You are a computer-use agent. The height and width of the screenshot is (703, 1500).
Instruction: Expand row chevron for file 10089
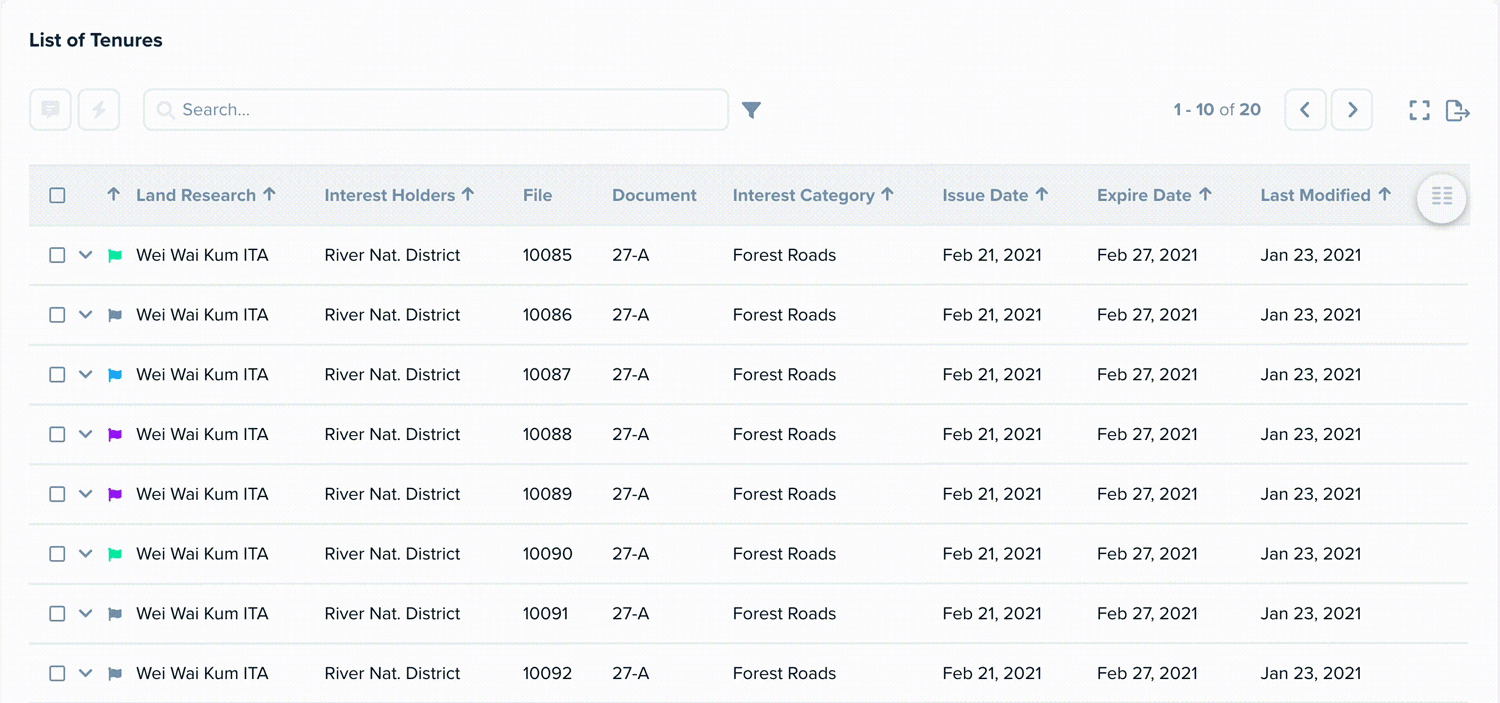click(86, 494)
